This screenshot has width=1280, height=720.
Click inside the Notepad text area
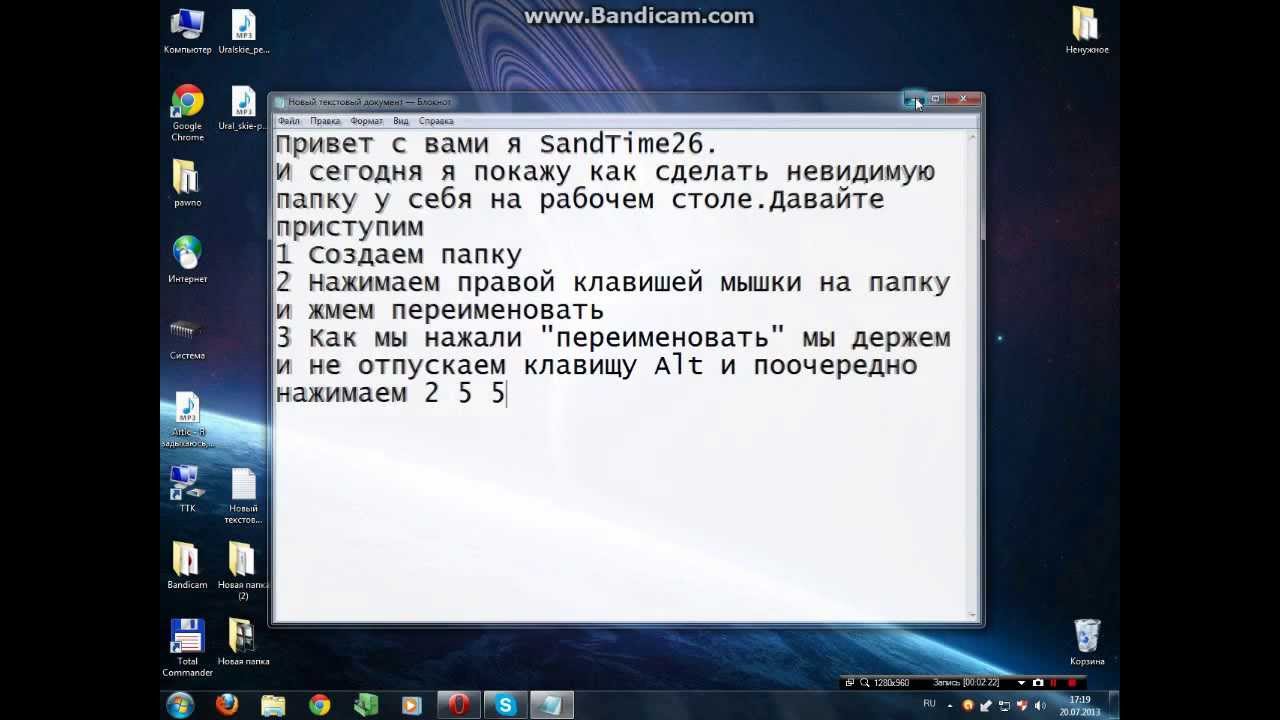pyautogui.click(x=621, y=374)
